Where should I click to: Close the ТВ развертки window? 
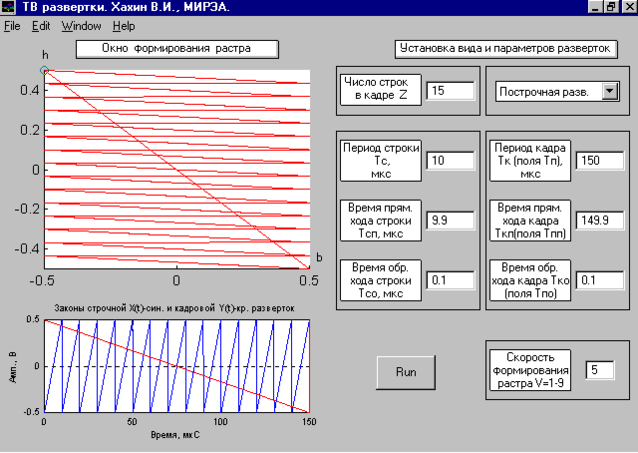click(x=629, y=7)
